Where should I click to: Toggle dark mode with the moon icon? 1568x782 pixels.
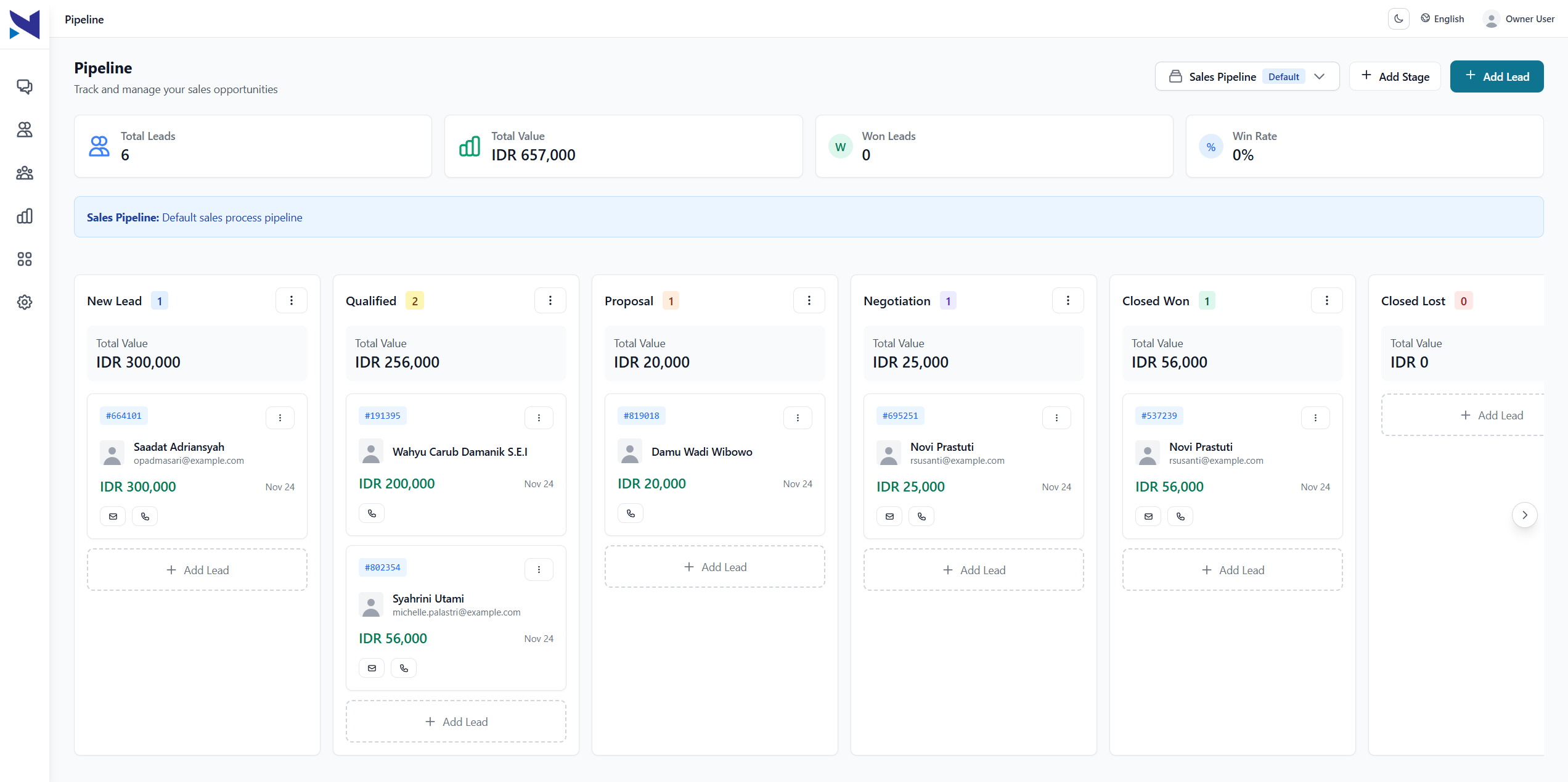[1399, 19]
